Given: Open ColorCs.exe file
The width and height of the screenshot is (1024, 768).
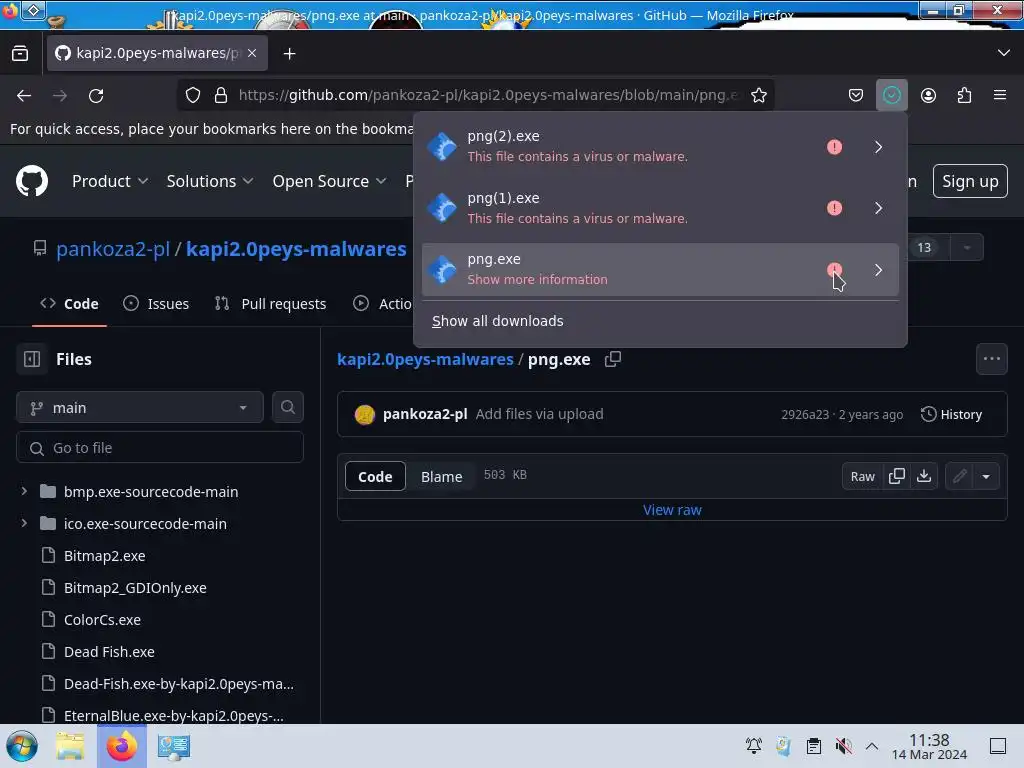Looking at the screenshot, I should (103, 620).
